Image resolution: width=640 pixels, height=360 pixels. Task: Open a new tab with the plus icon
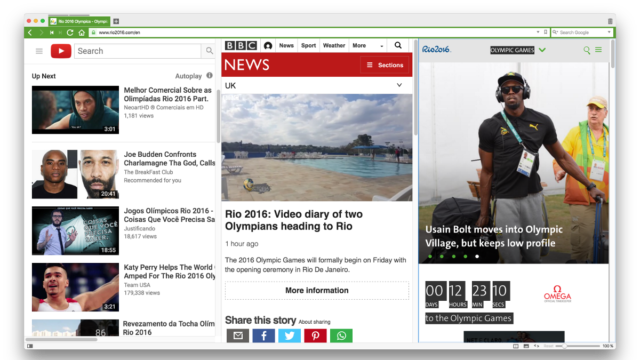pyautogui.click(x=116, y=21)
